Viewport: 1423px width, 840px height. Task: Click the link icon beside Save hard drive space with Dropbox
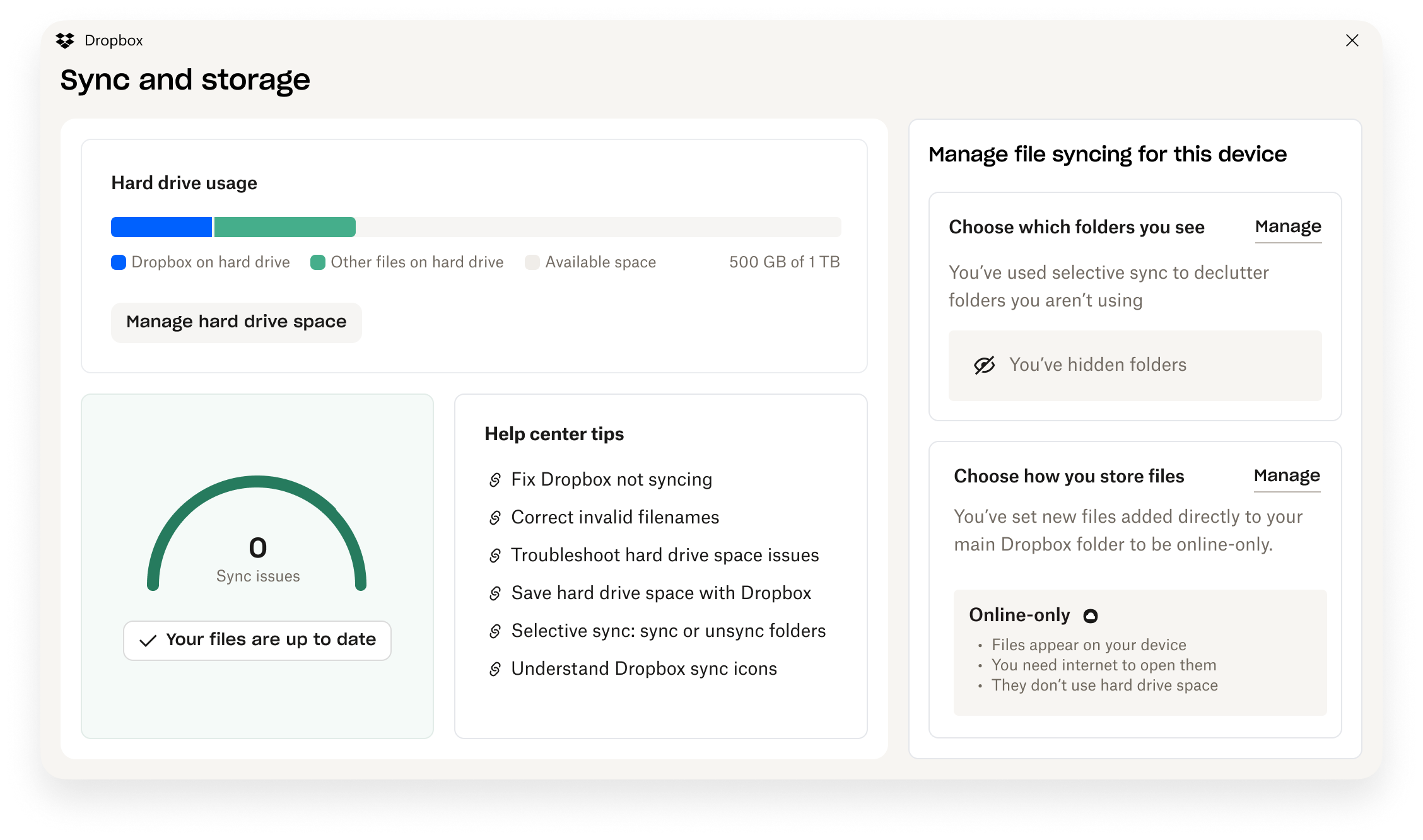[x=495, y=593]
